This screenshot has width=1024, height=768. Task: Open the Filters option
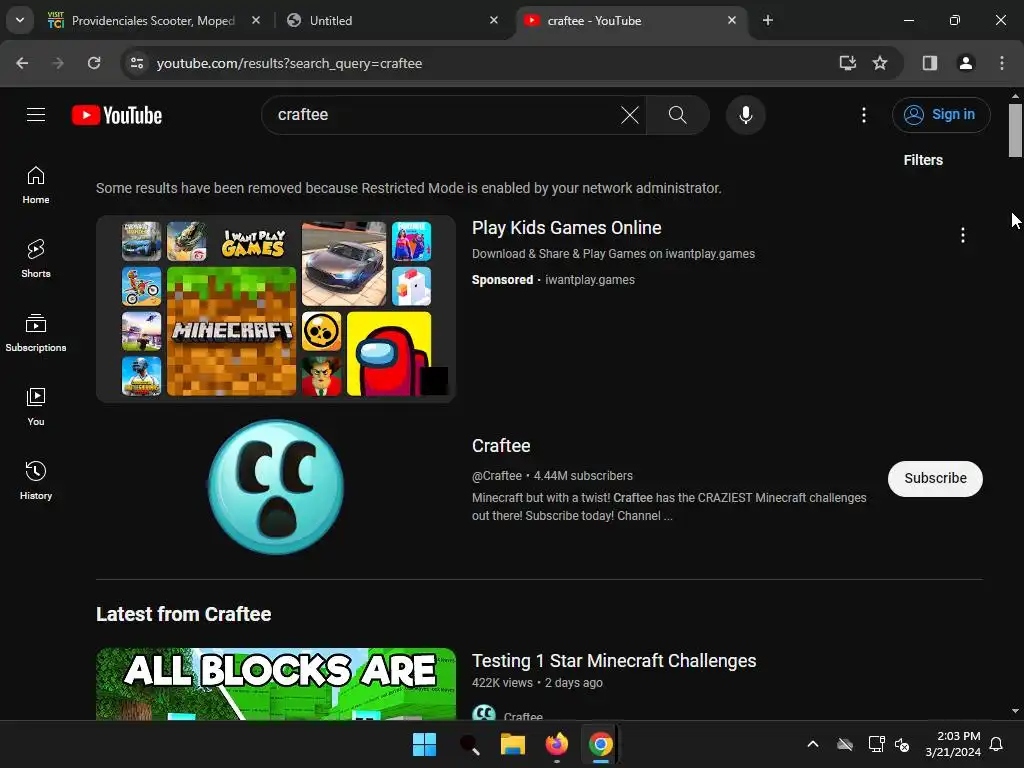[923, 160]
